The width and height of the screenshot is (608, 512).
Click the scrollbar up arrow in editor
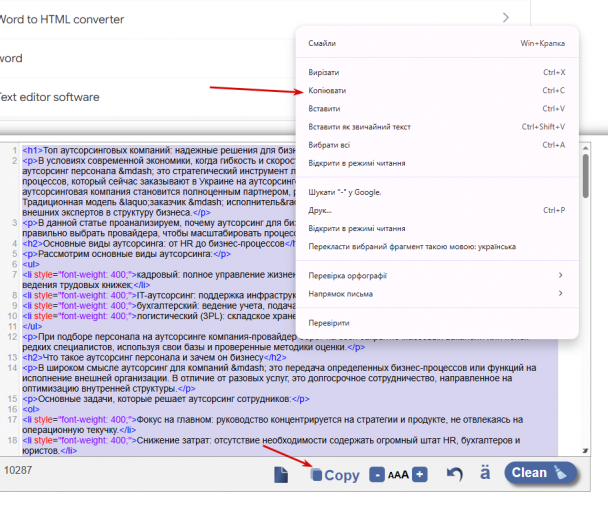(x=586, y=148)
